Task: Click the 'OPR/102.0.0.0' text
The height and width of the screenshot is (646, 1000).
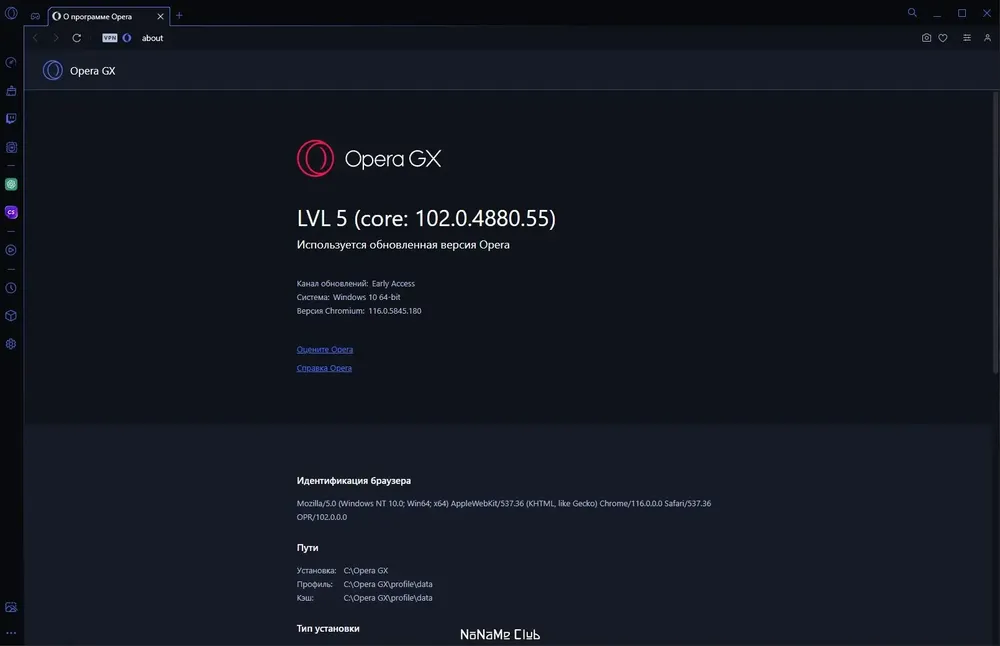Action: (x=322, y=517)
